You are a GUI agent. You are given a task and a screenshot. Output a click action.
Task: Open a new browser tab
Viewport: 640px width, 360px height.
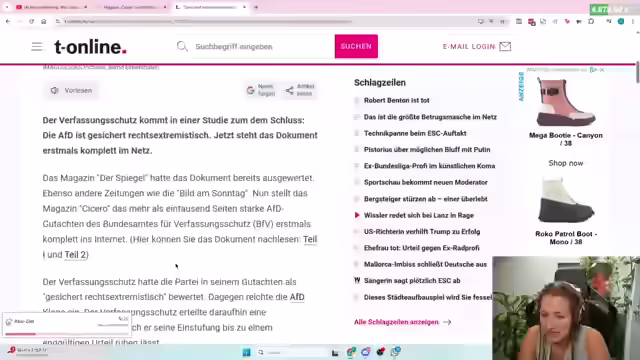pos(256,7)
